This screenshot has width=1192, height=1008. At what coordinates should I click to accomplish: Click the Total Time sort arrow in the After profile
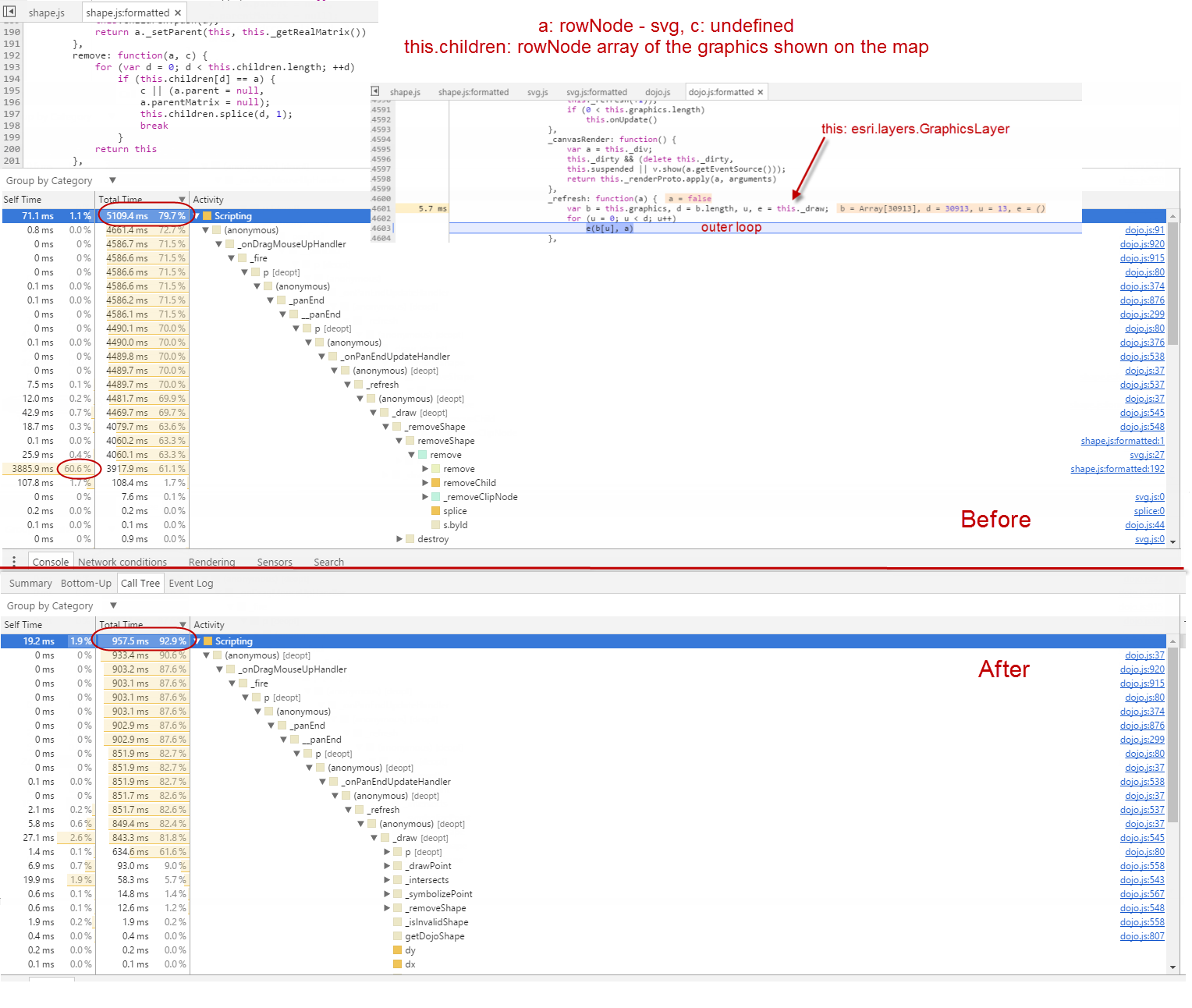coord(183,625)
